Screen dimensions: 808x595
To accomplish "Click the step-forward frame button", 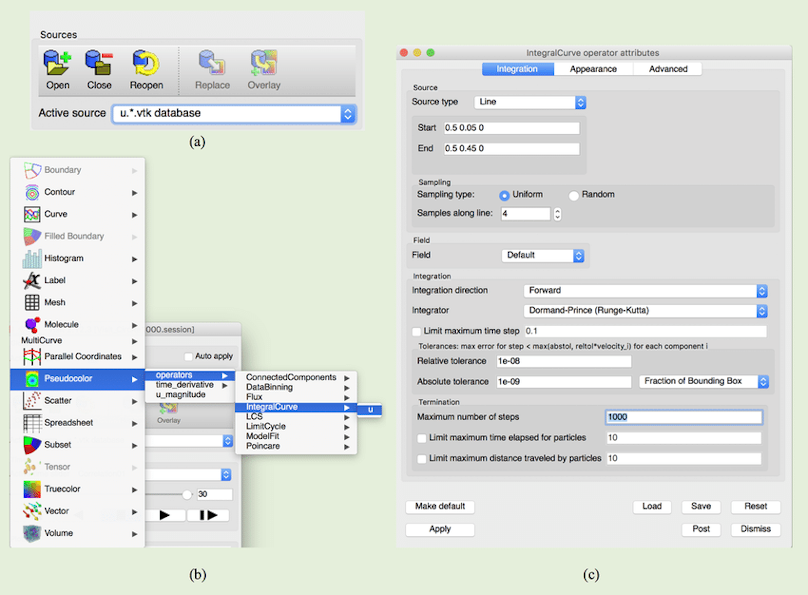I will click(x=208, y=515).
